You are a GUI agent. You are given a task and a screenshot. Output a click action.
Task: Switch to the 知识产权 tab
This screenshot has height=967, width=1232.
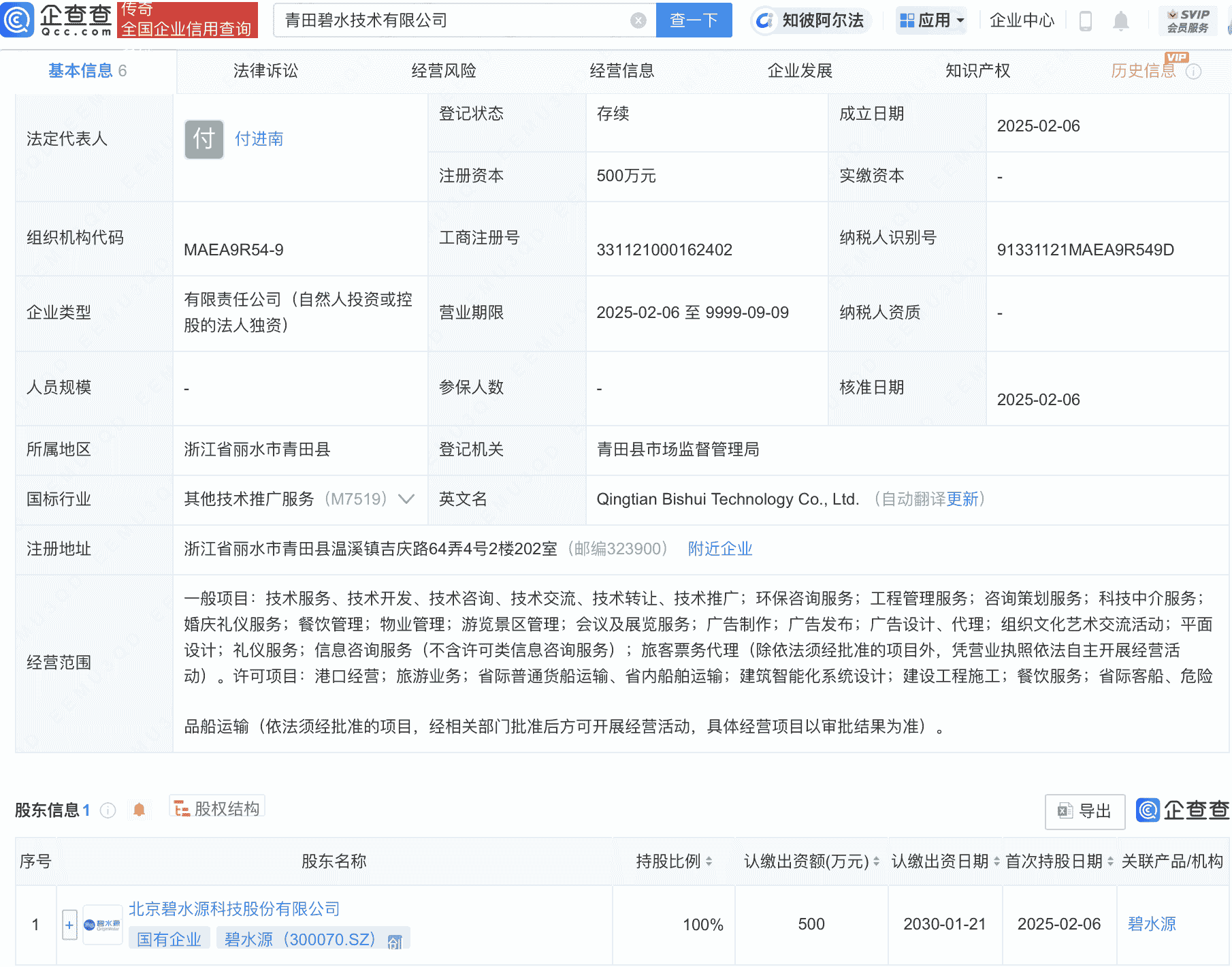click(x=976, y=70)
